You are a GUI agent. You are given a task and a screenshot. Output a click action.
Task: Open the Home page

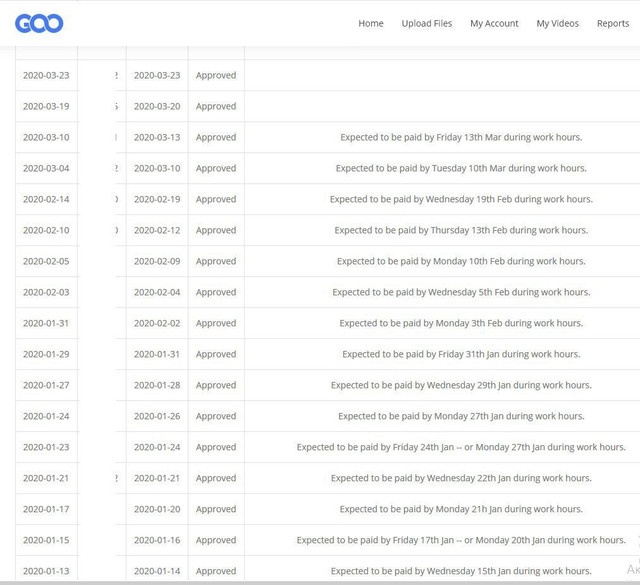click(370, 23)
